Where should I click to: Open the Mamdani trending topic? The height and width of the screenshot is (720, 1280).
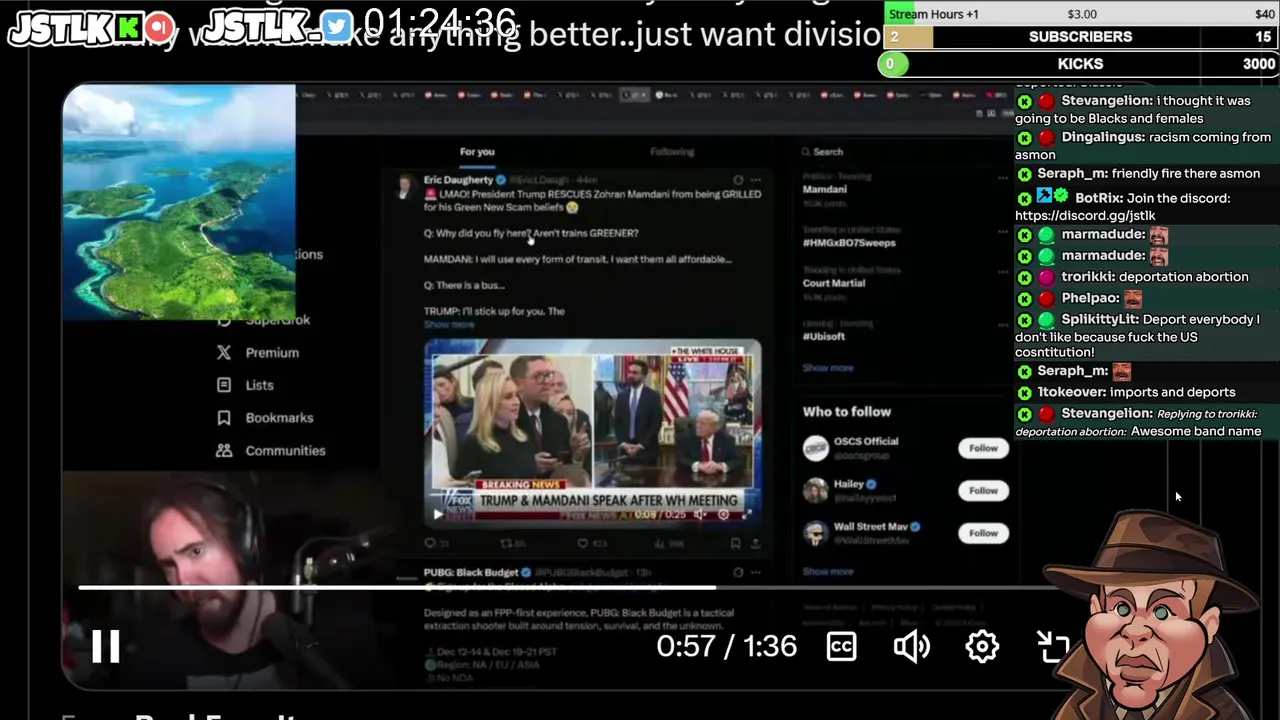pyautogui.click(x=825, y=189)
